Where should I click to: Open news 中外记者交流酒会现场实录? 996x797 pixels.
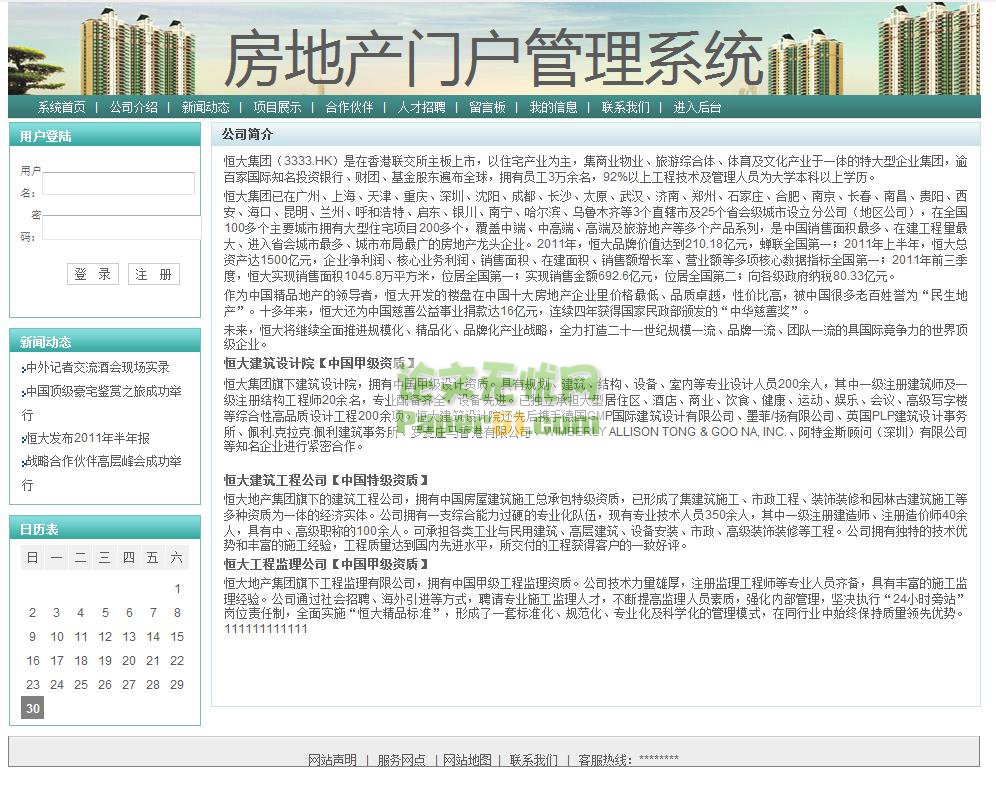(x=98, y=367)
